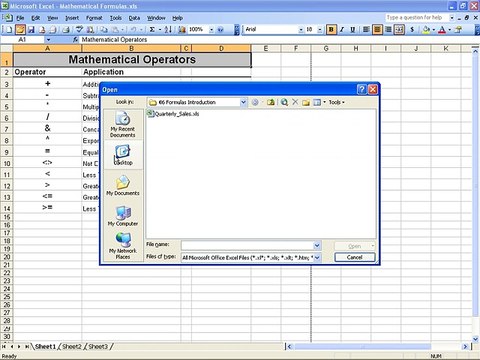
Task: Click the Copy toolbar icon
Action: (104, 30)
